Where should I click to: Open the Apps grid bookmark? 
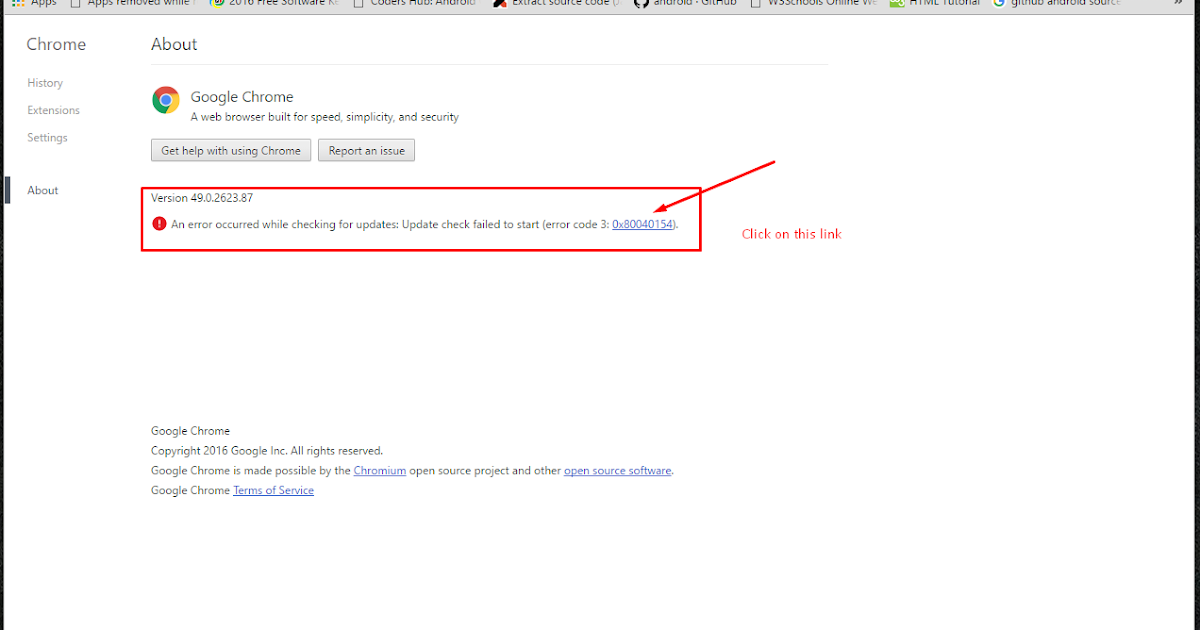[x=34, y=4]
